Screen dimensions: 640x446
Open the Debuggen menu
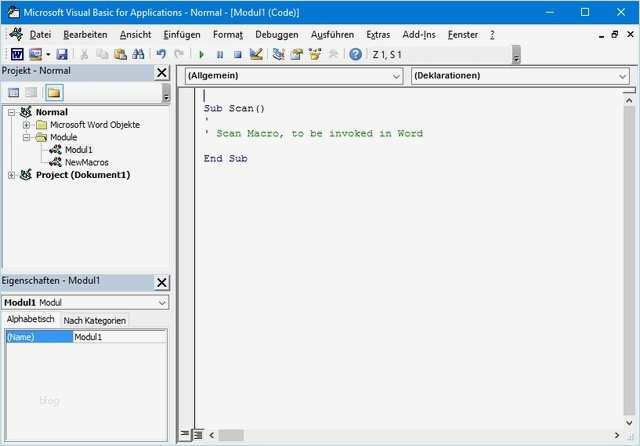coord(276,34)
